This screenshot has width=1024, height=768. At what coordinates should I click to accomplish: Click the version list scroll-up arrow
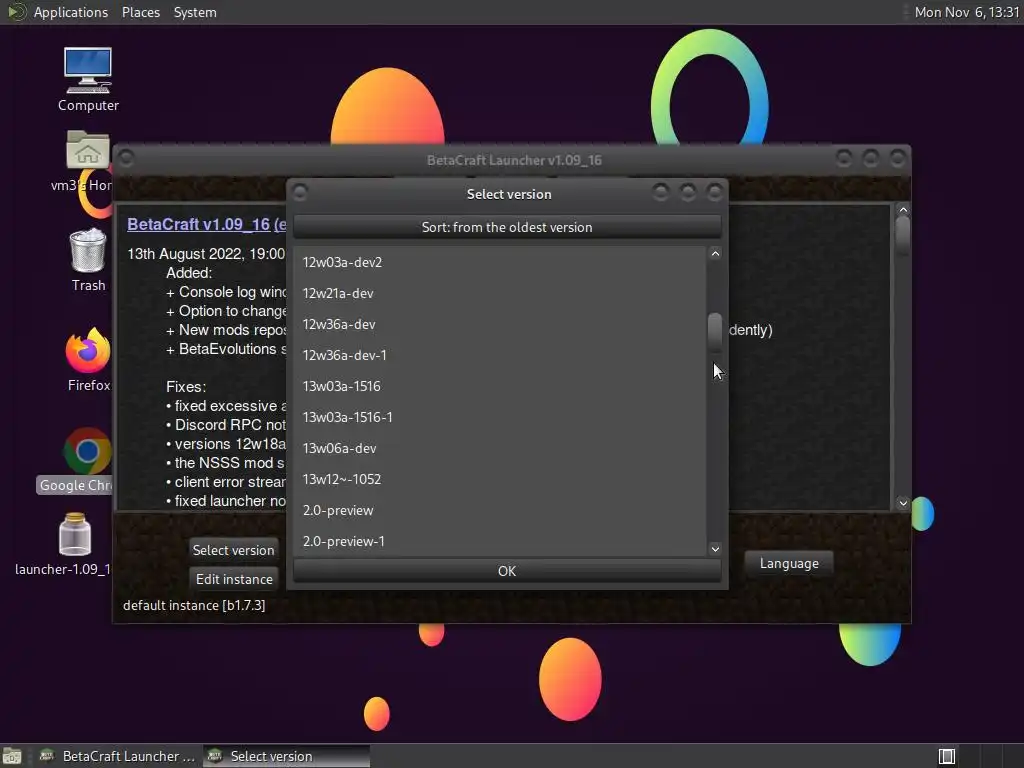[x=715, y=253]
